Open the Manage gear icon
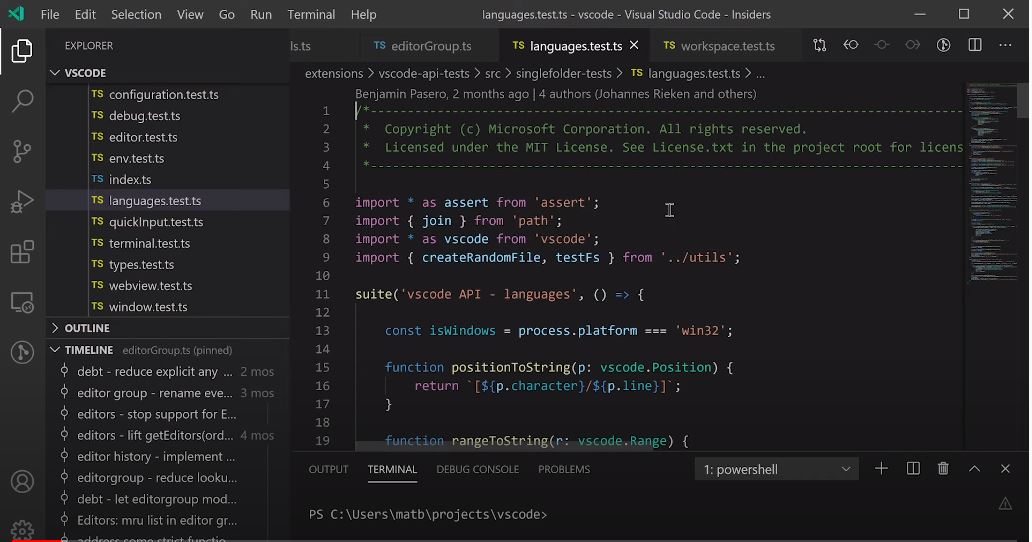This screenshot has width=1032, height=542. tap(22, 530)
